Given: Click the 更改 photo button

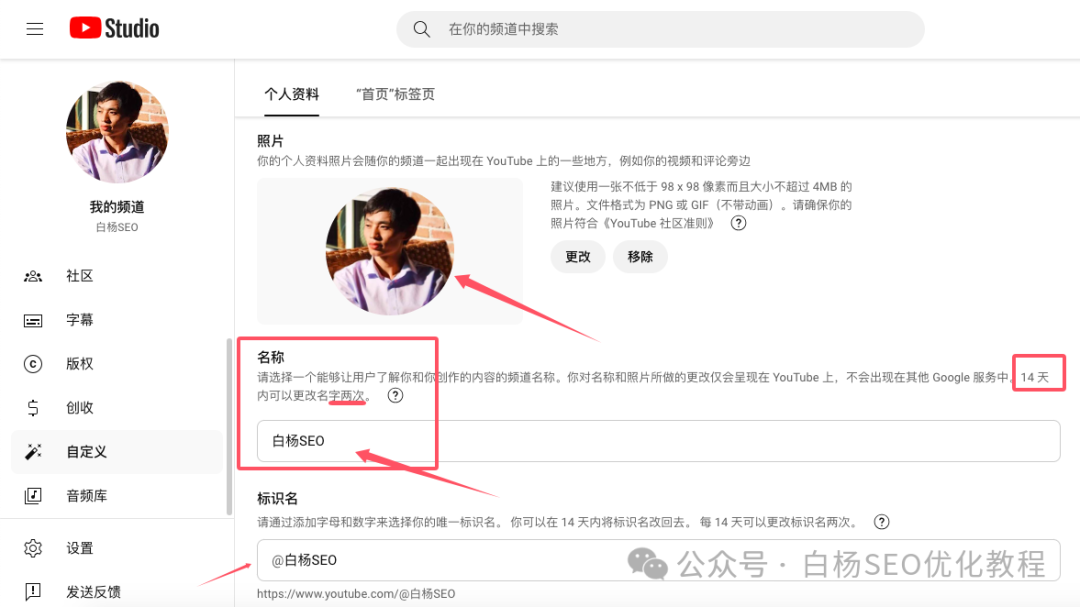Looking at the screenshot, I should (578, 257).
